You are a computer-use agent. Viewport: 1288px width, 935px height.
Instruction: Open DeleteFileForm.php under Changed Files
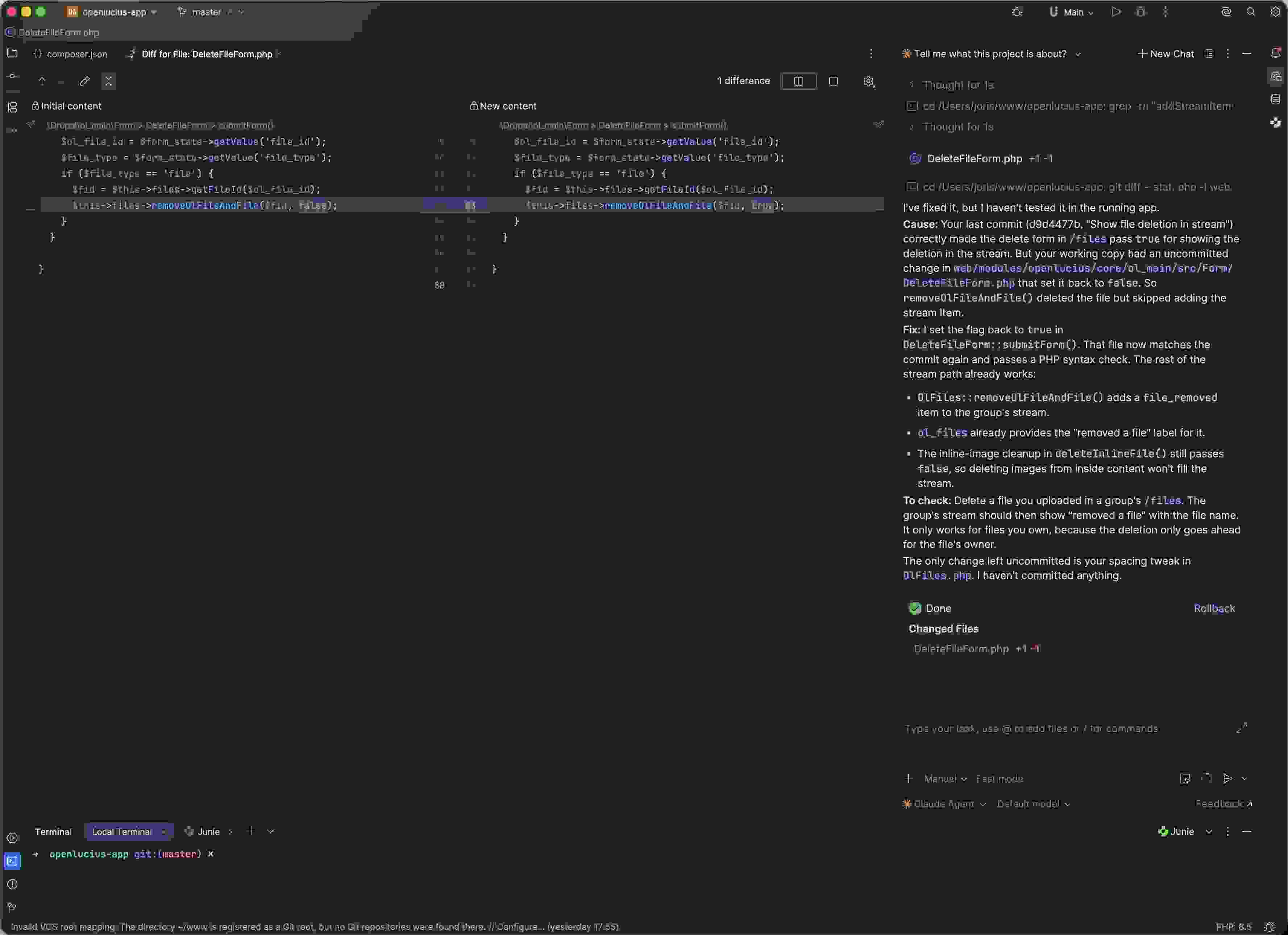pos(961,649)
